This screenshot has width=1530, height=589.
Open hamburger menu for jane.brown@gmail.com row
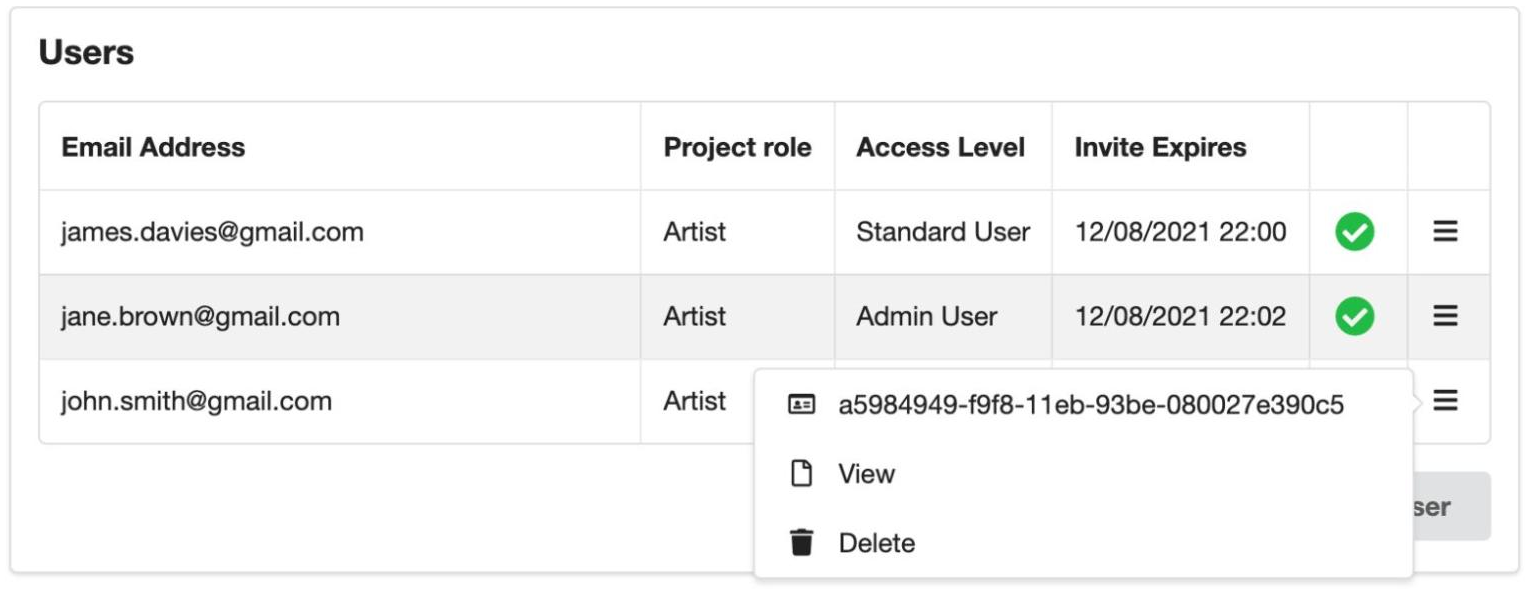1445,316
